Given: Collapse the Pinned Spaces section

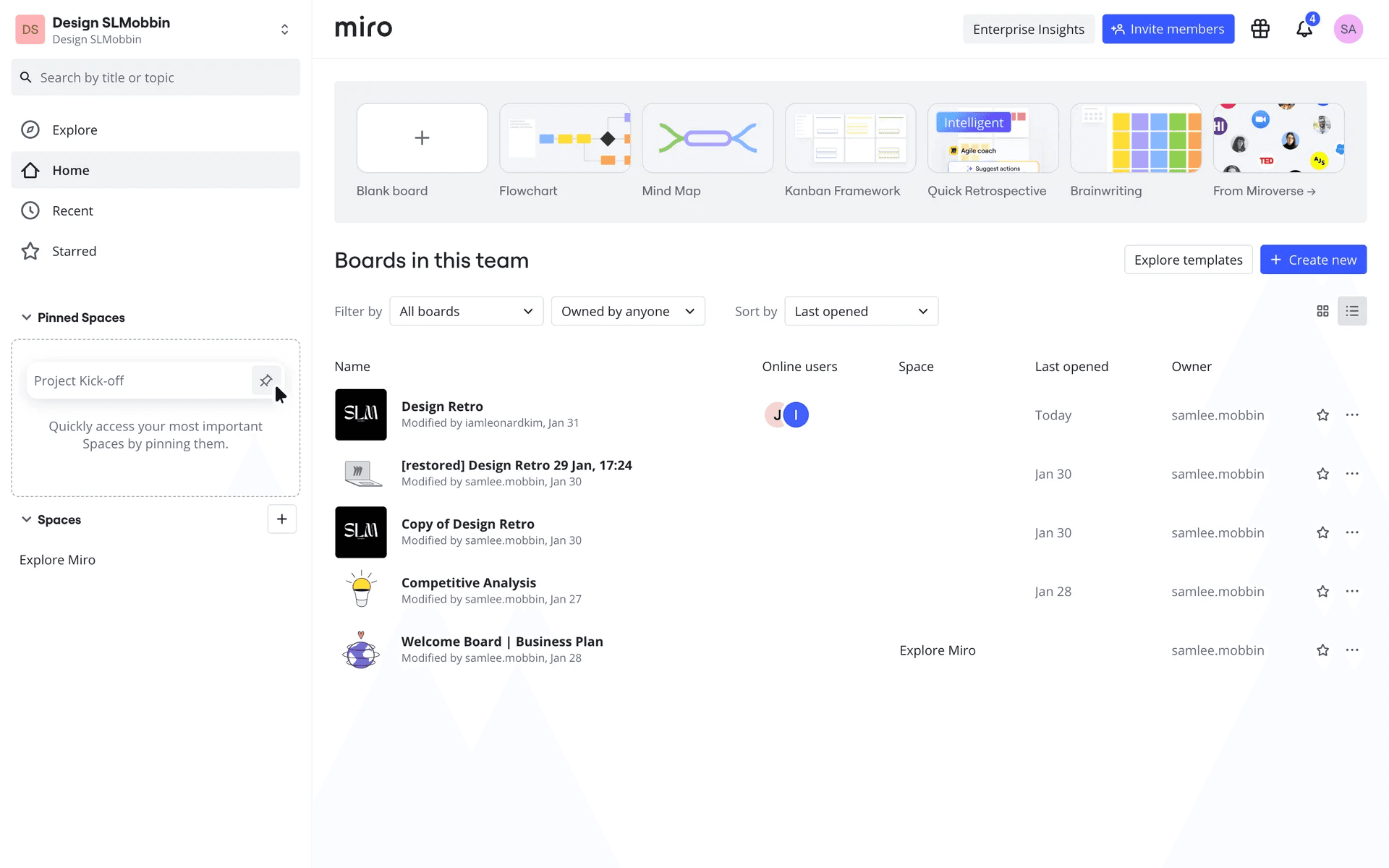Looking at the screenshot, I should point(27,318).
